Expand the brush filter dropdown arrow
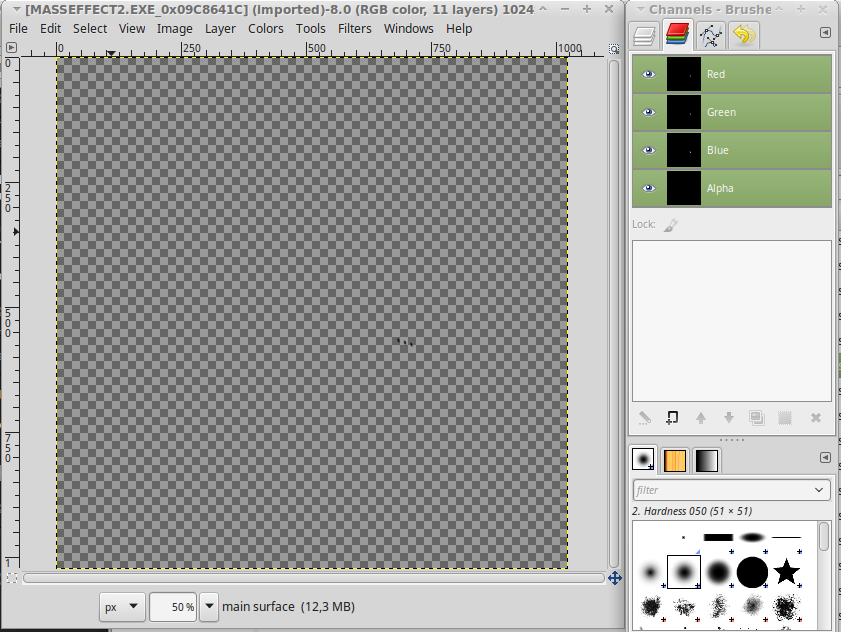 pos(819,490)
